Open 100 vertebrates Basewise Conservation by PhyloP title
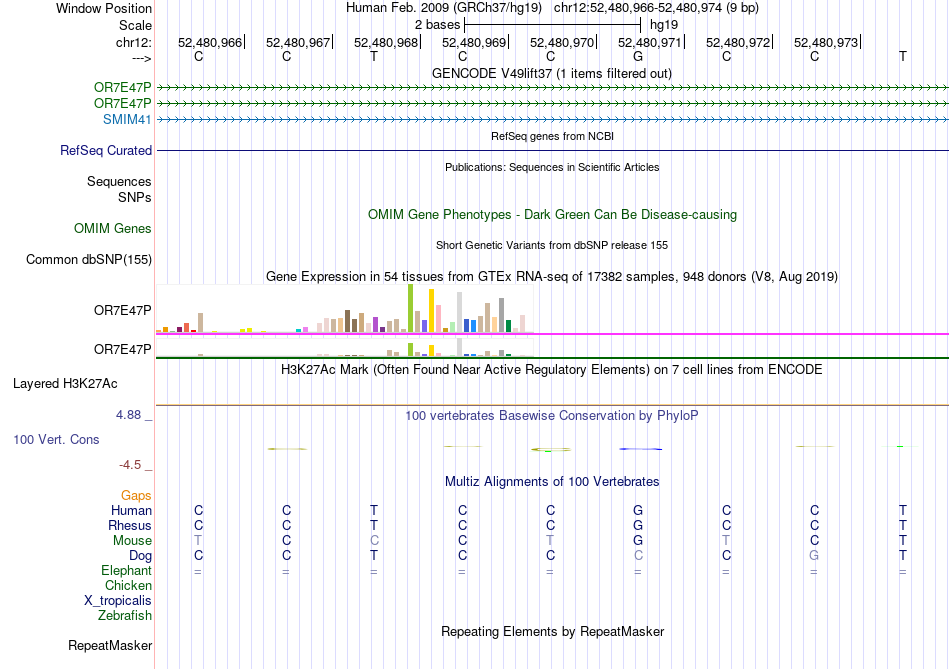950x669 pixels. 551,416
